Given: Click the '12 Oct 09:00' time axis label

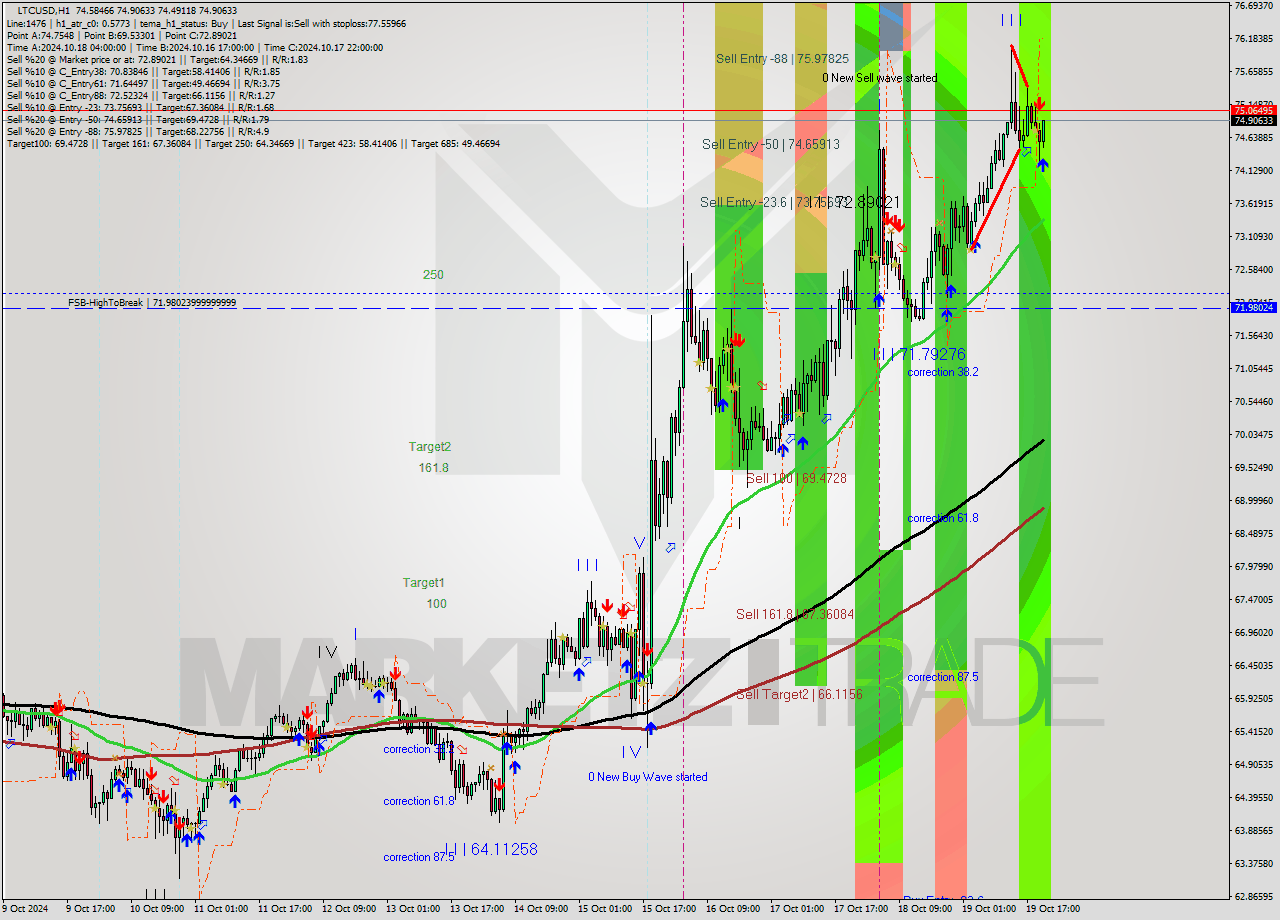Looking at the screenshot, I should pos(349,909).
